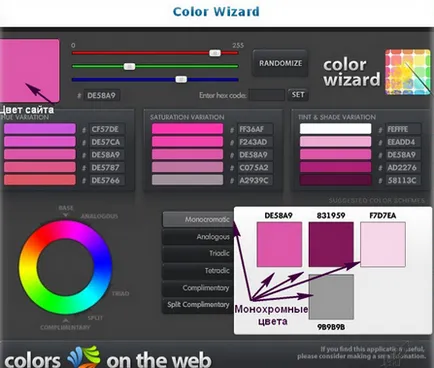Click the TRIAD label by the wheel
The image size is (434, 368).
(120, 293)
